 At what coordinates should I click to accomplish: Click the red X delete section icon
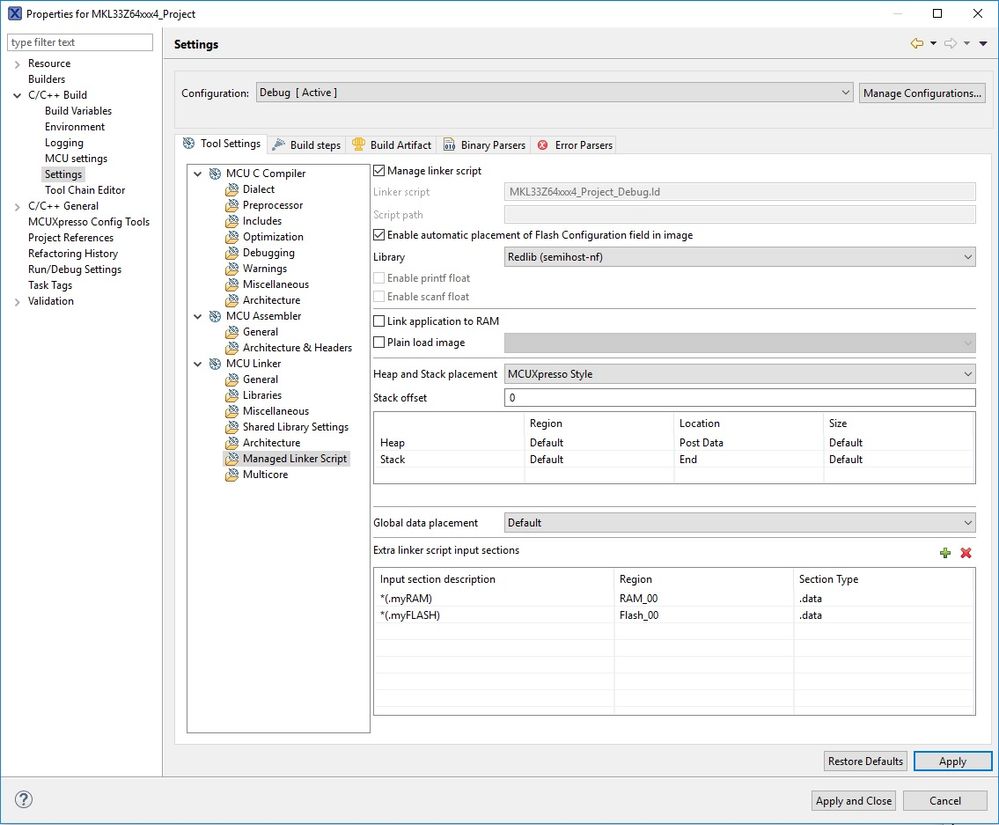click(x=966, y=553)
